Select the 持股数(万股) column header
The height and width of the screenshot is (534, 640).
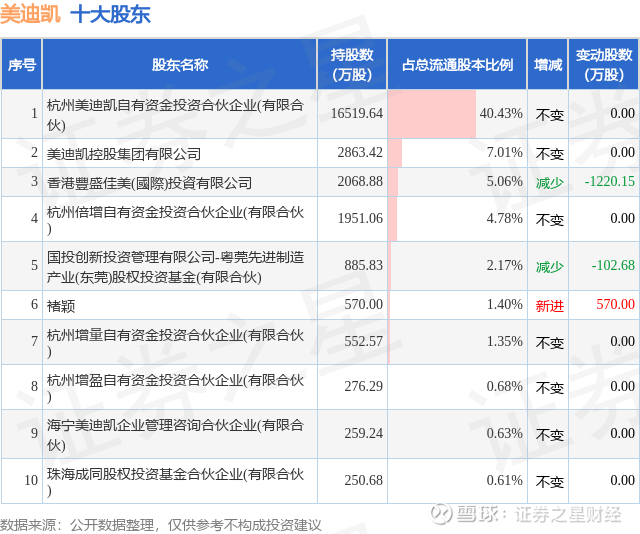tap(352, 65)
